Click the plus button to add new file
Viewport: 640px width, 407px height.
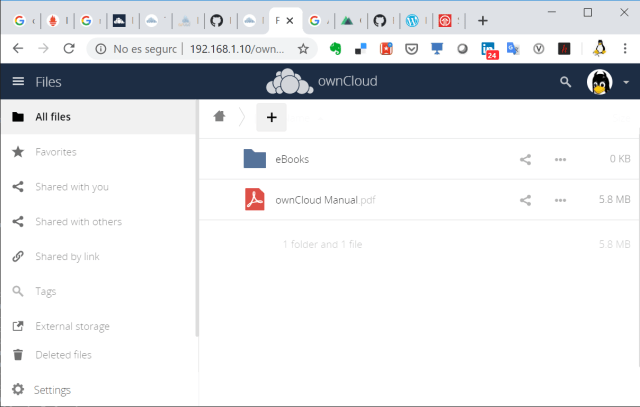(x=271, y=117)
